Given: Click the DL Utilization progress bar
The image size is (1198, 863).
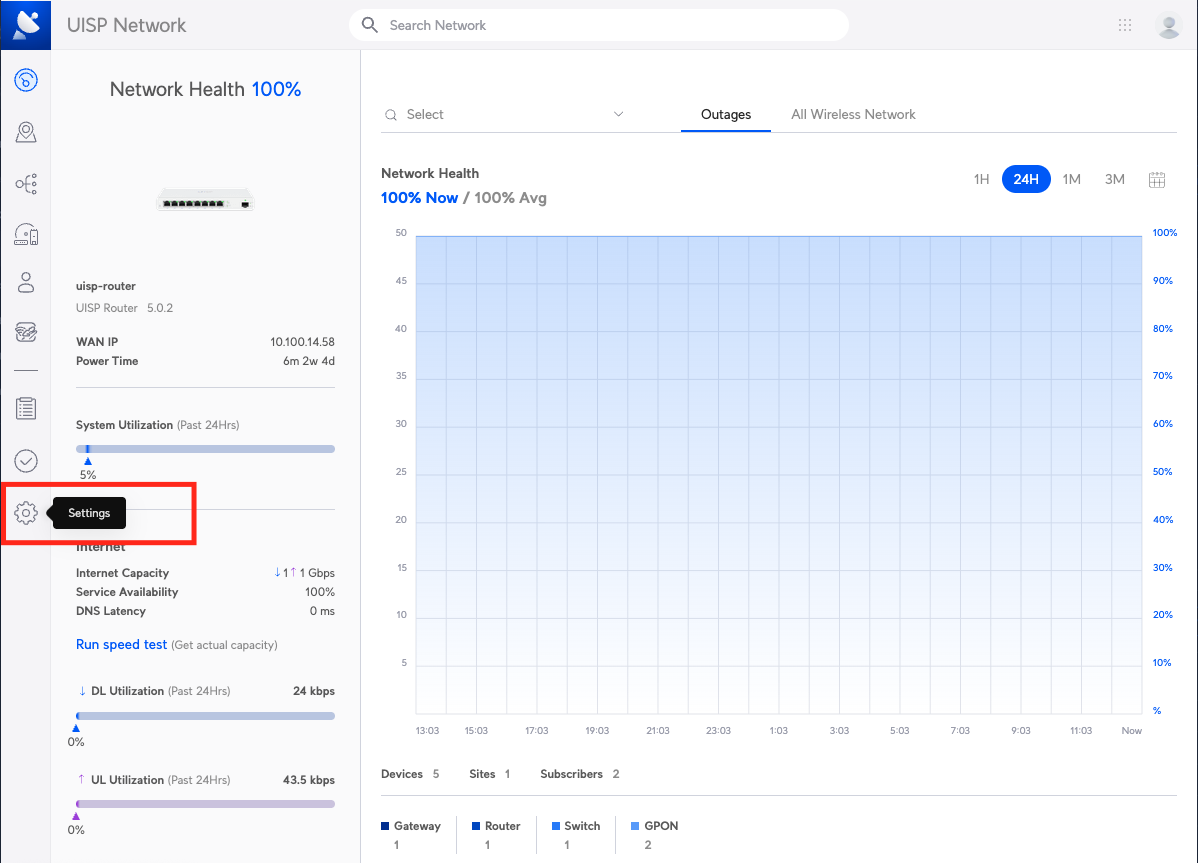Looking at the screenshot, I should click(206, 716).
